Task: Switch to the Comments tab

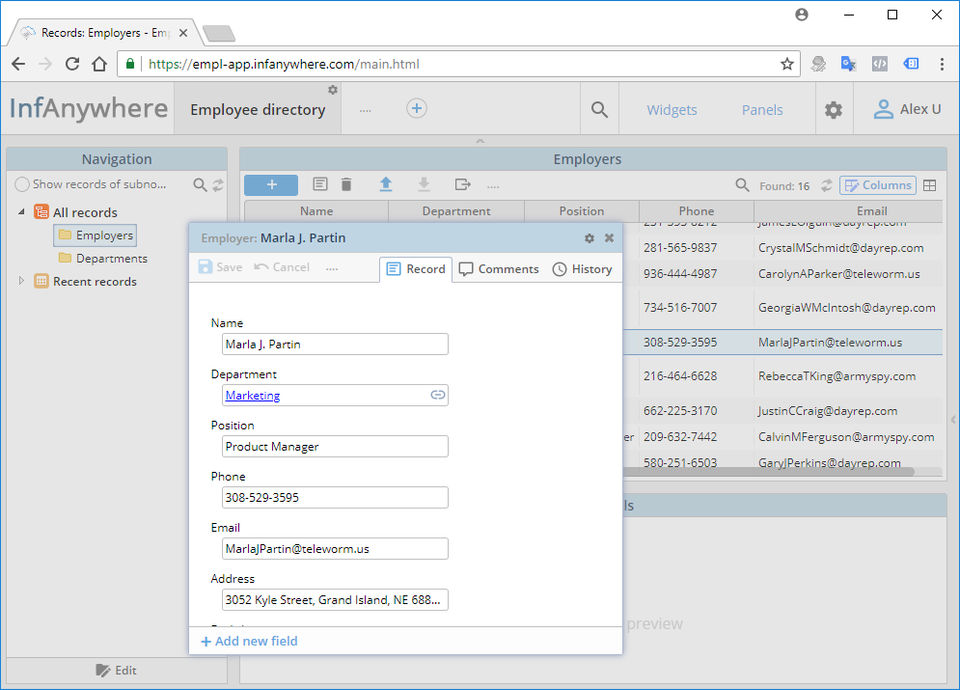Action: click(499, 269)
